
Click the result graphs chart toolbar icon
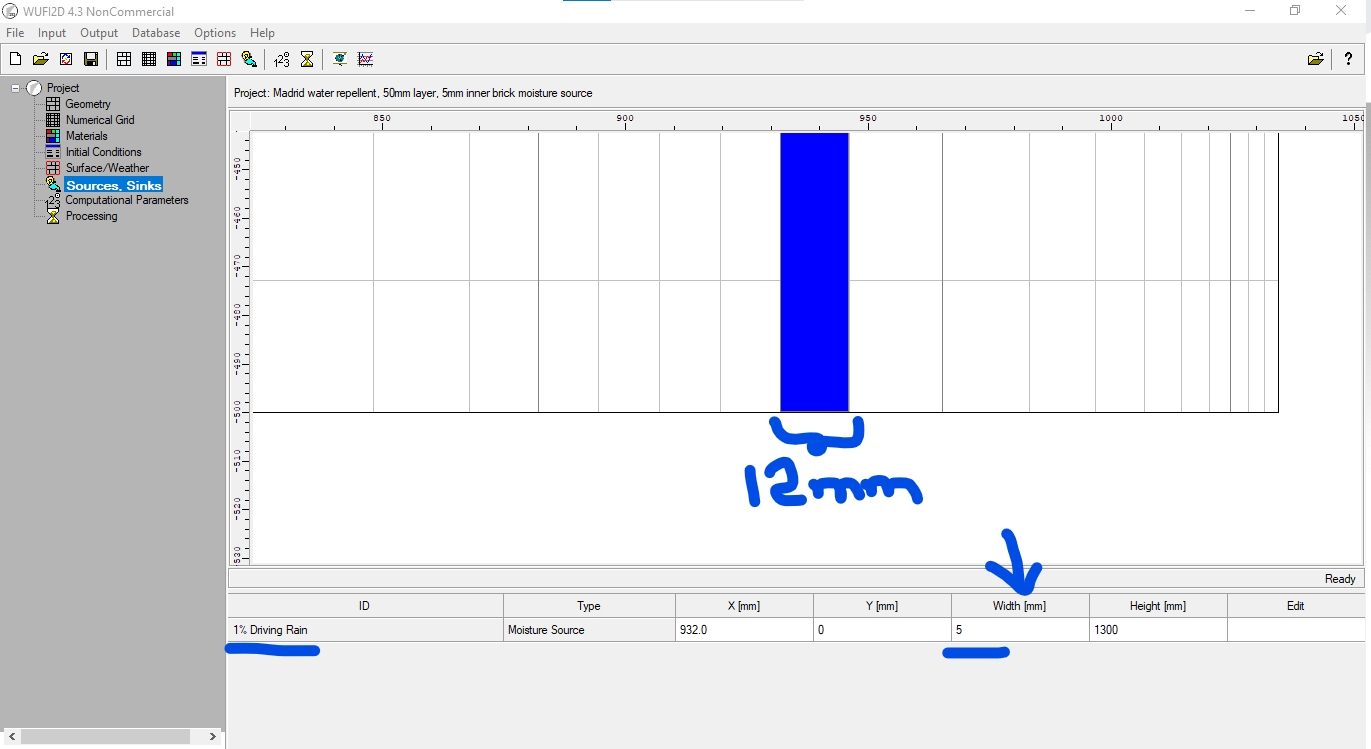pos(366,59)
